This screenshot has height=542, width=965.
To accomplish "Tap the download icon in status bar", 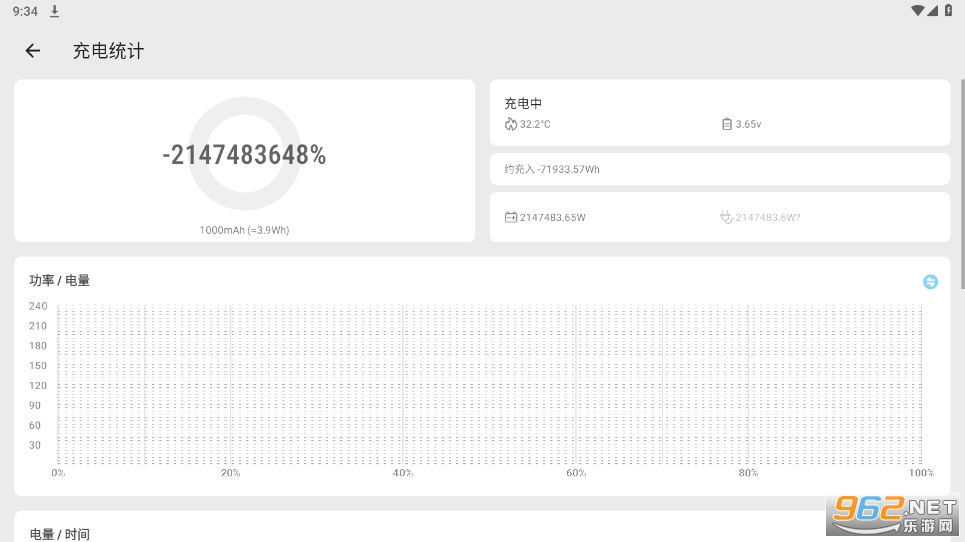I will (x=55, y=11).
